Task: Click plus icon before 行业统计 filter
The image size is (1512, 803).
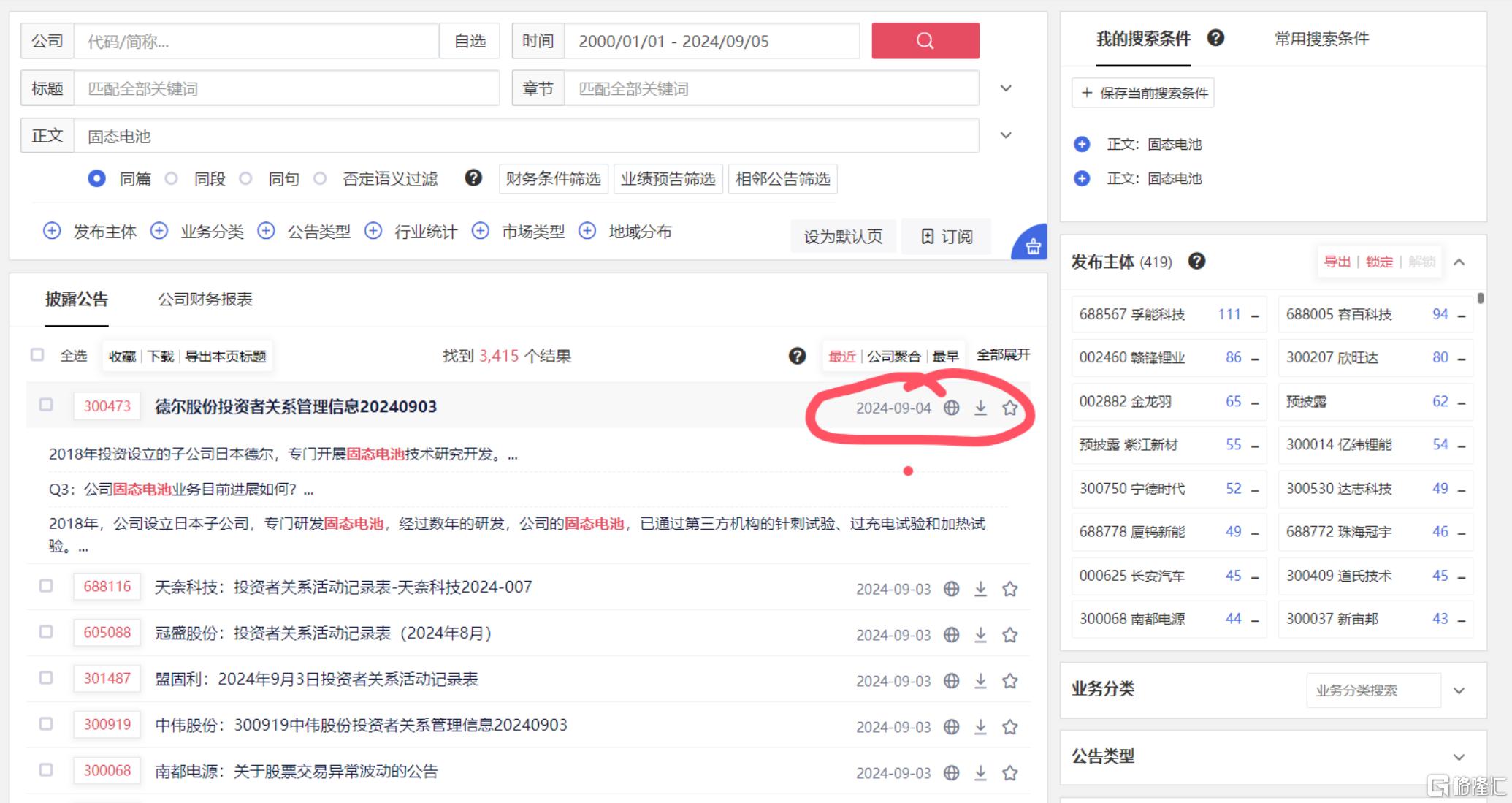Action: click(373, 231)
